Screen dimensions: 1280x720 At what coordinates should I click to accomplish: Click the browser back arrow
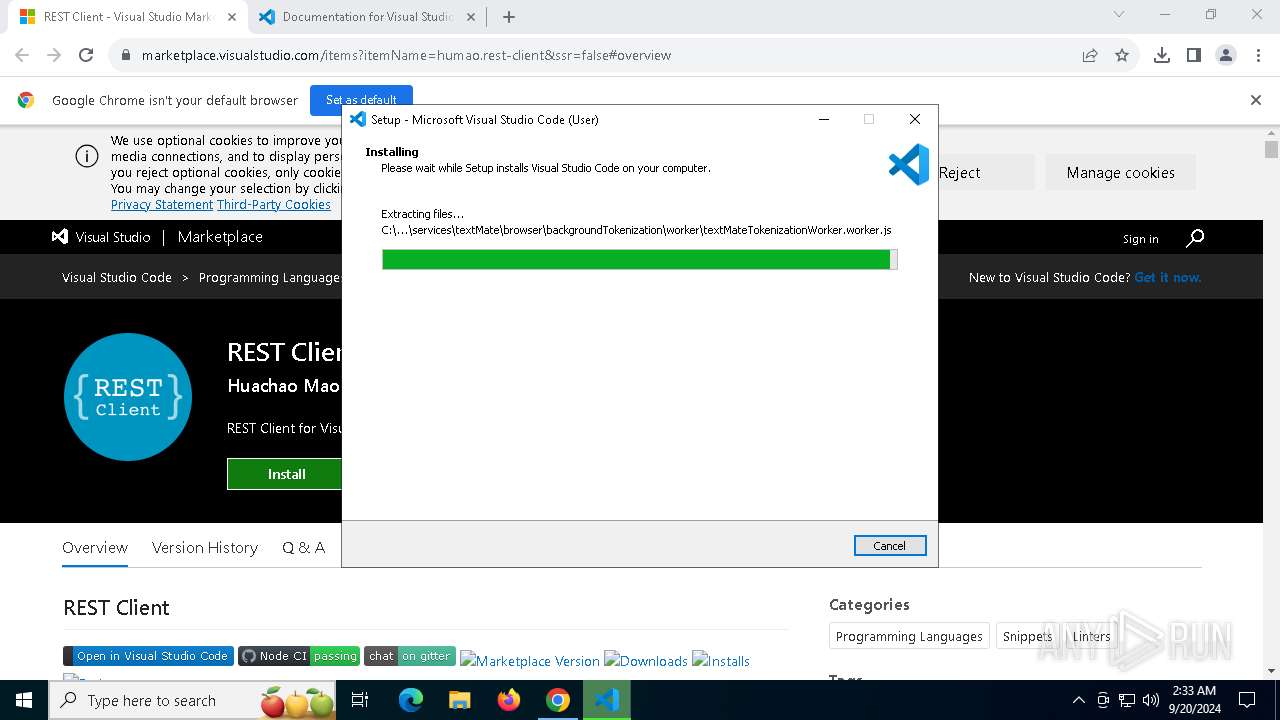point(22,56)
